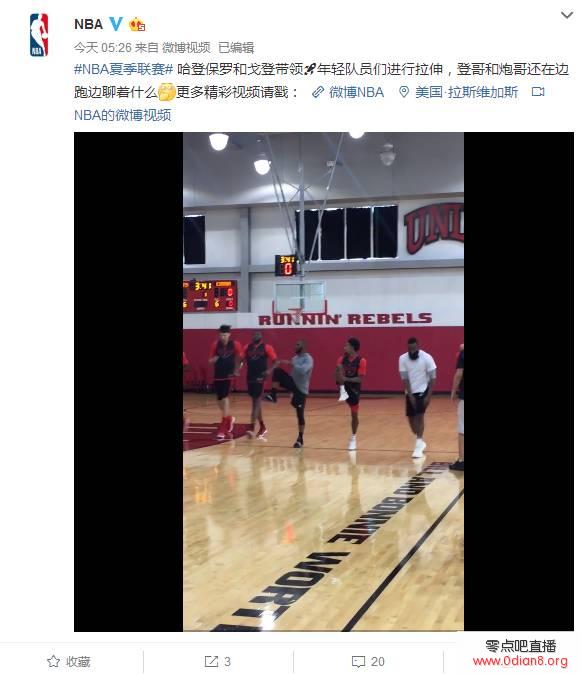Click the 微博NBA link
This screenshot has width=582, height=674.
tap(356, 92)
